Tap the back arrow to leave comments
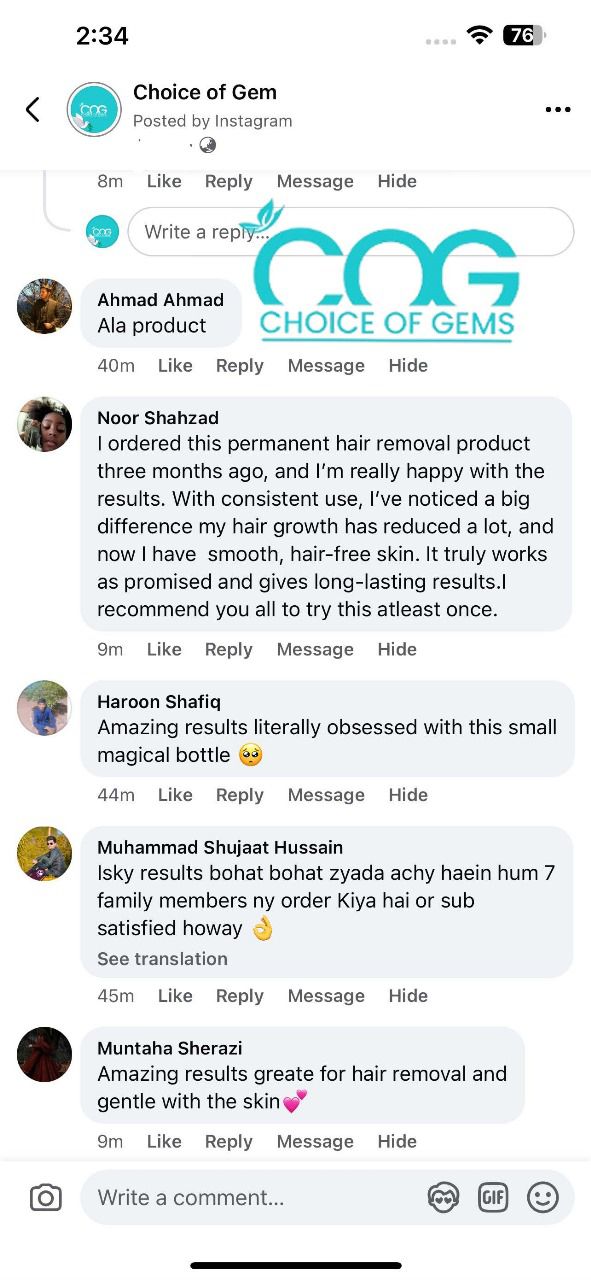Screen dimensions: 591x1280 (x=32, y=110)
